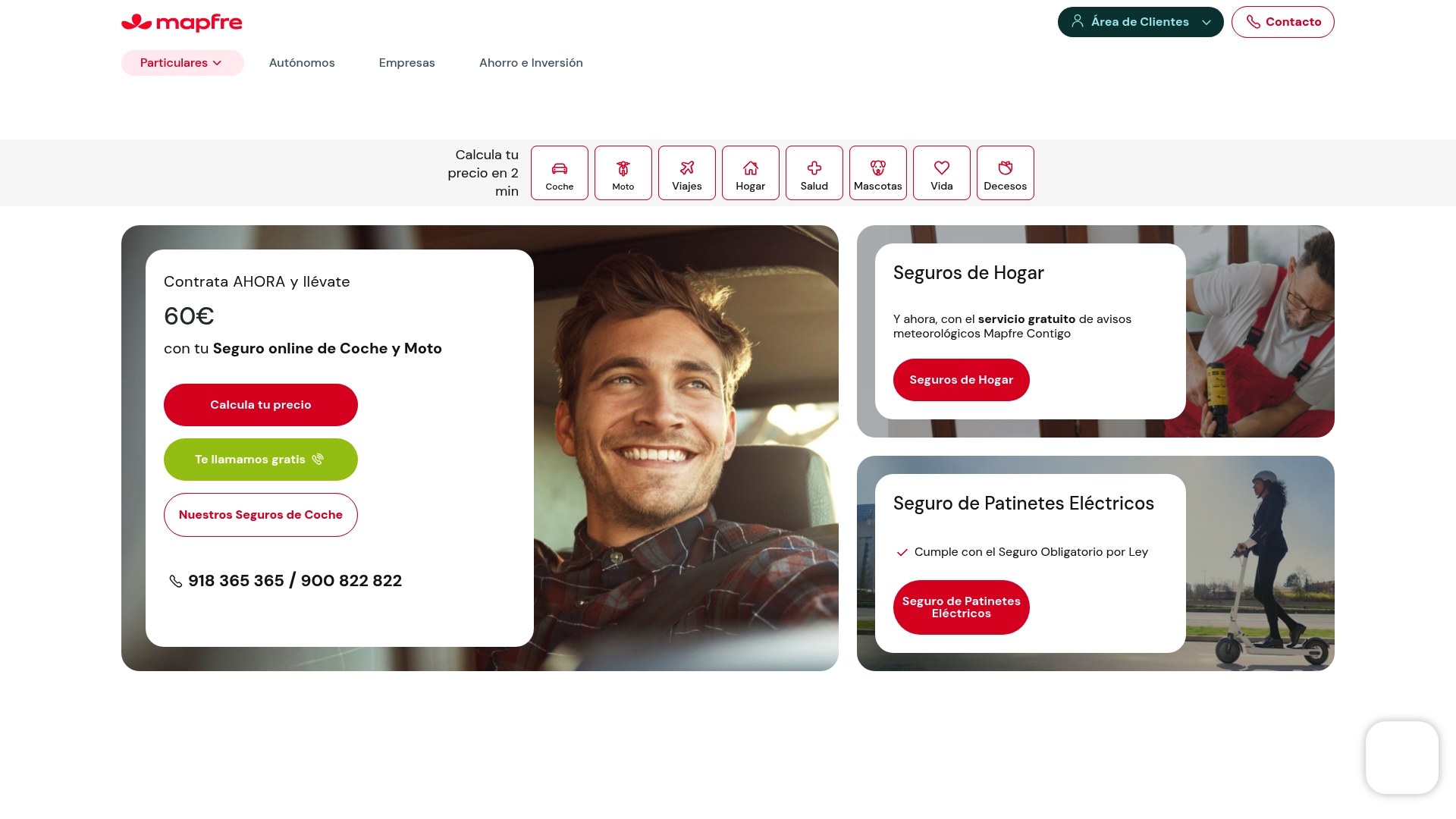Click 'Contrata AHORA y llévate' text

(x=257, y=282)
